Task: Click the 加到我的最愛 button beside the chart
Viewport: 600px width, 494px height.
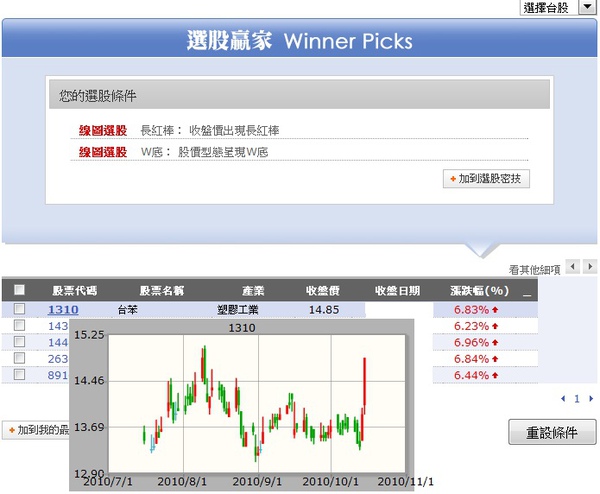Action: 36,430
